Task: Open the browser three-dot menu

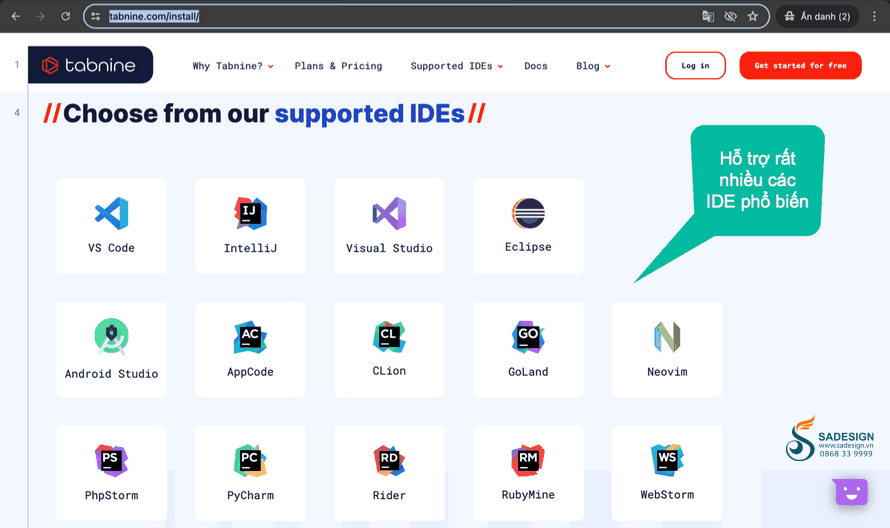Action: (x=874, y=16)
